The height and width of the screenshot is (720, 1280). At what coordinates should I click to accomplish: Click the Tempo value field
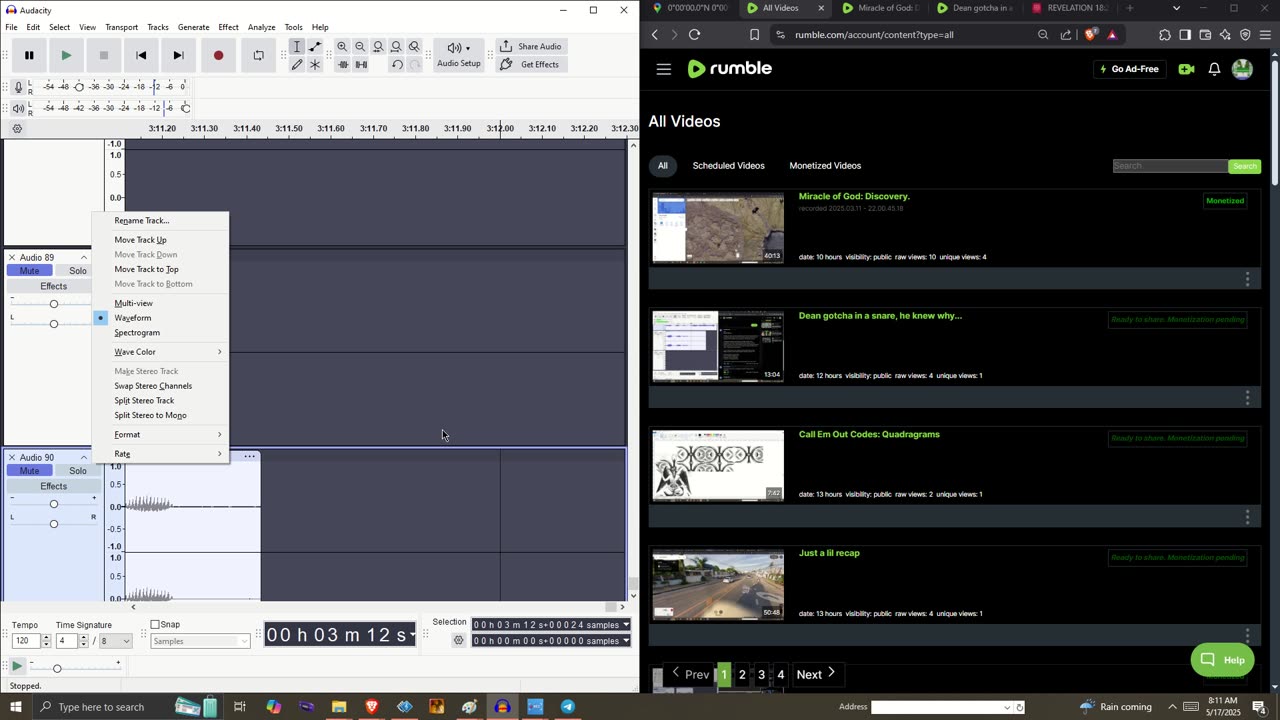26,641
